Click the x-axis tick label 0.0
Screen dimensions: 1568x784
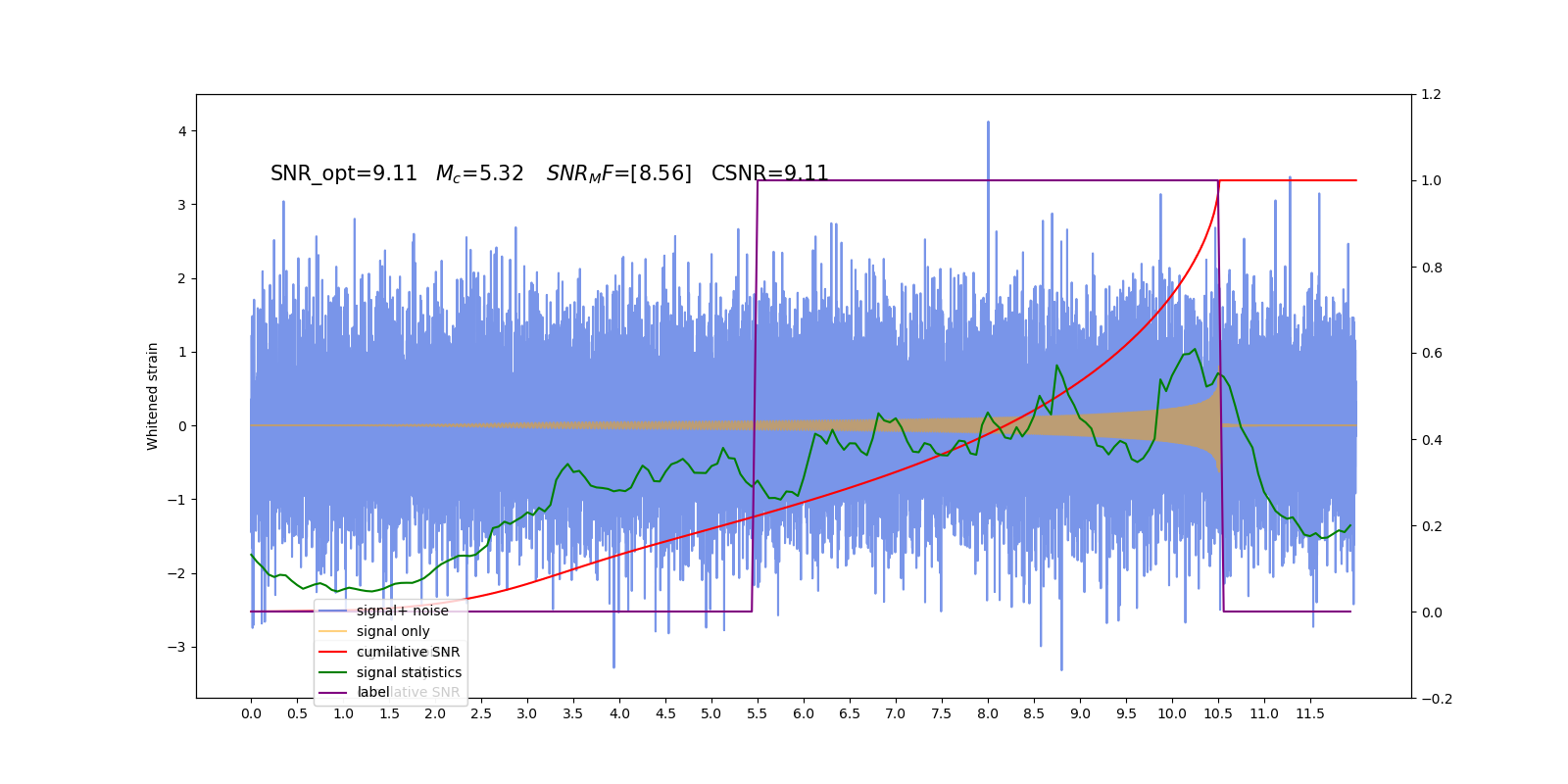[251, 713]
